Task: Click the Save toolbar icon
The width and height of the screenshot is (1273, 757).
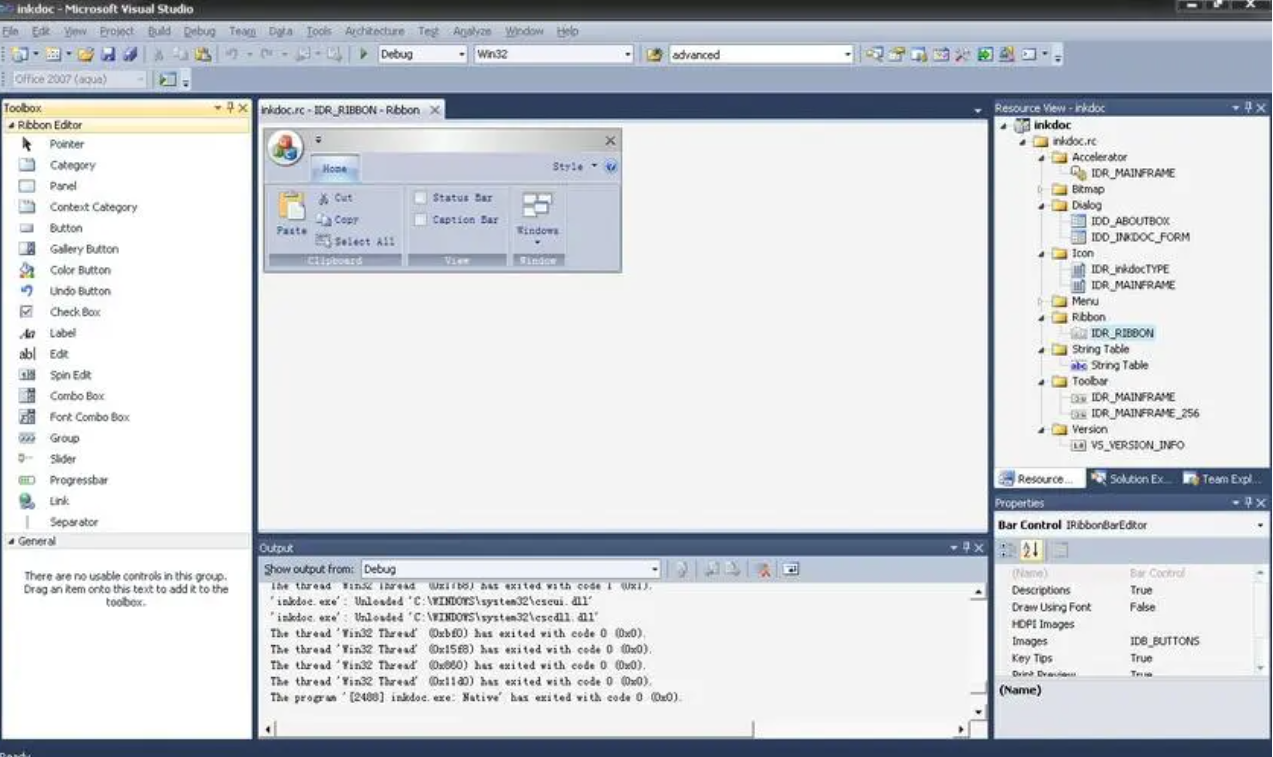Action: point(108,55)
